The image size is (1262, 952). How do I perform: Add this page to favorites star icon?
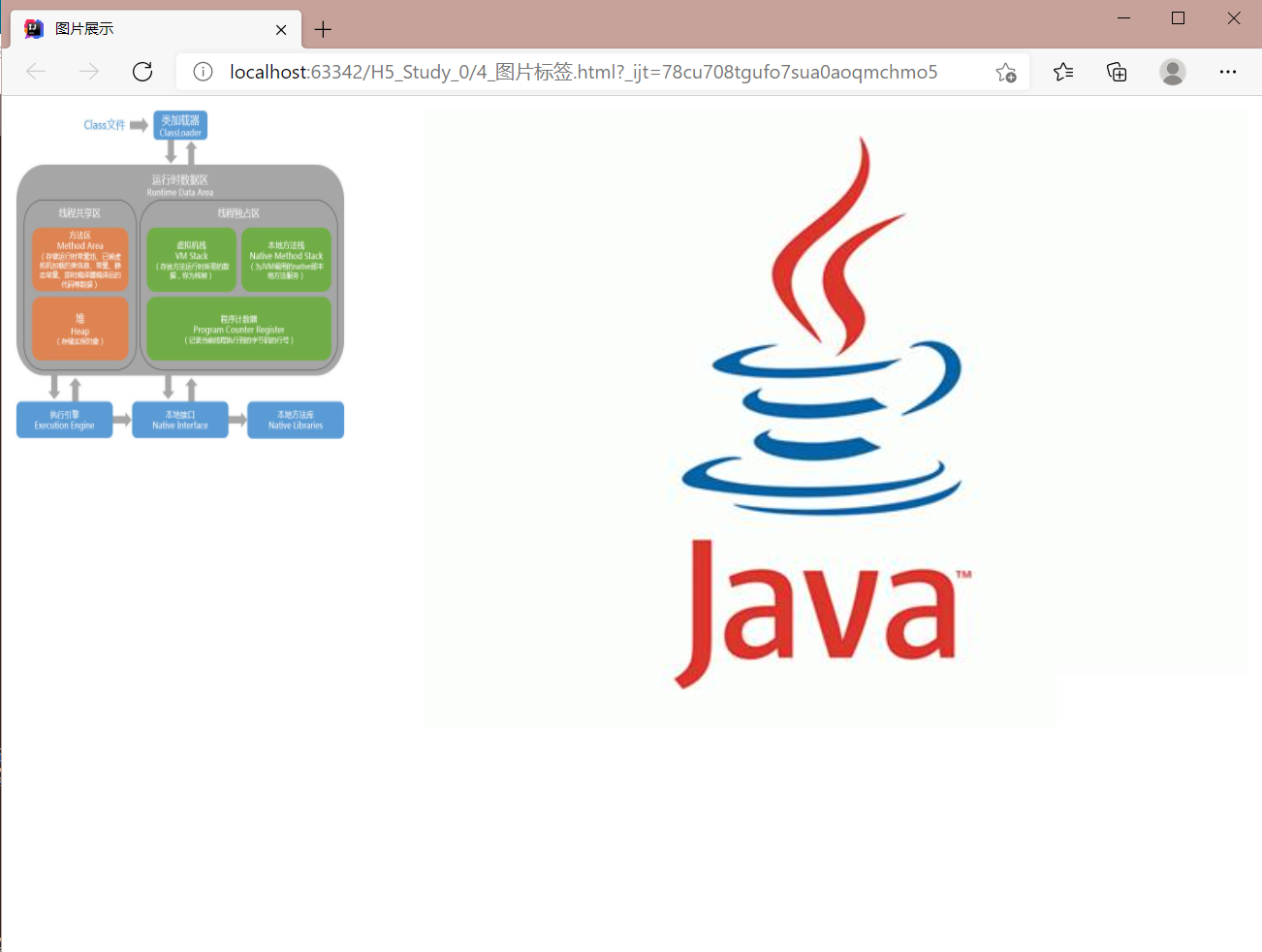pyautogui.click(x=1006, y=72)
